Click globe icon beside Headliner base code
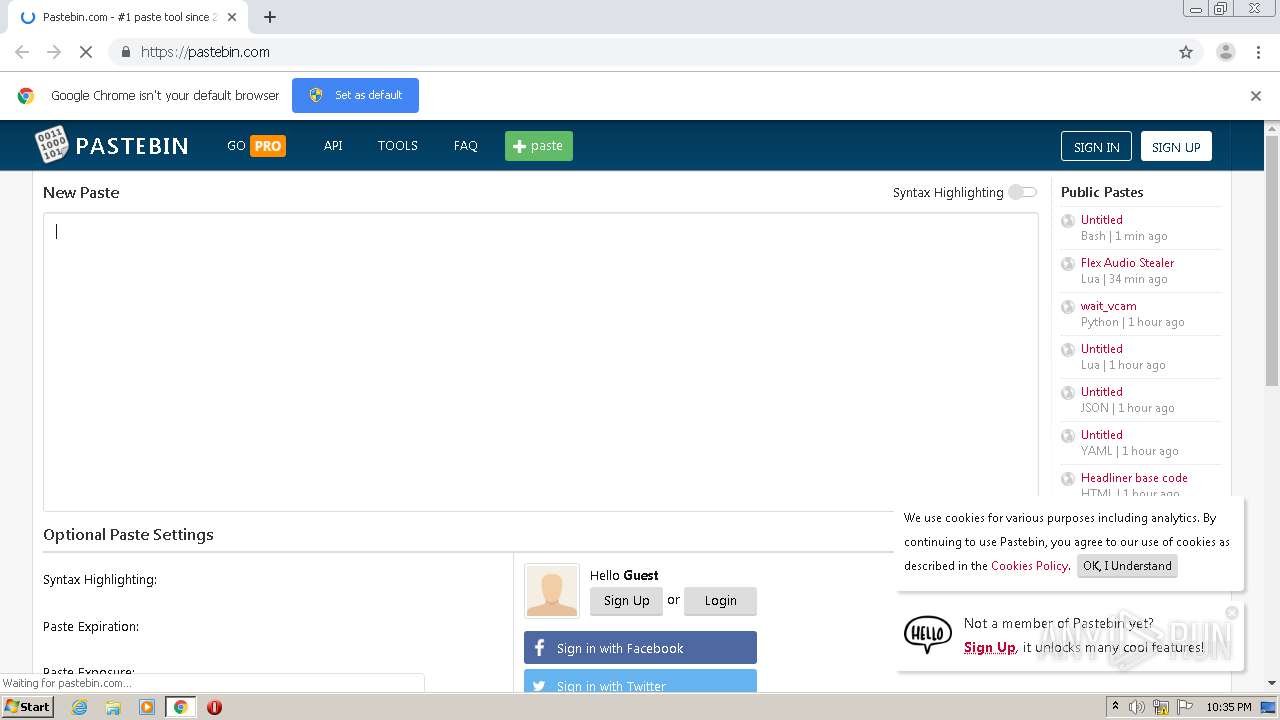 [x=1068, y=479]
